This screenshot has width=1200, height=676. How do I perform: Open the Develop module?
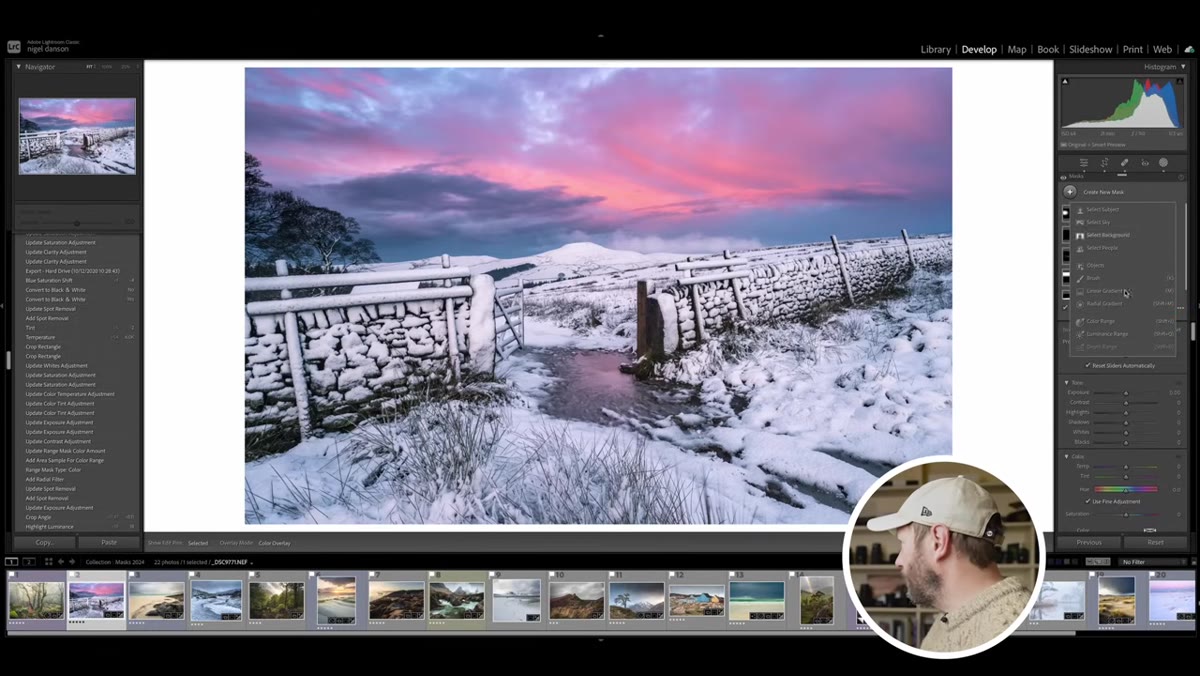(979, 49)
